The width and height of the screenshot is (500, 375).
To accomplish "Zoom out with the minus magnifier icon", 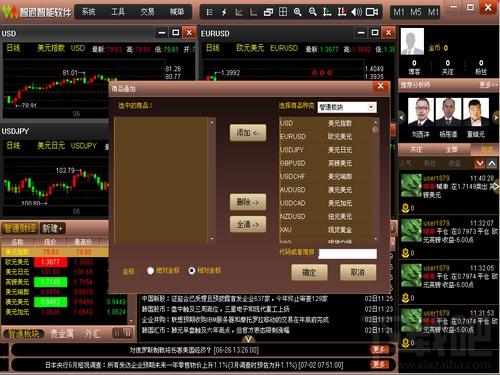I will [x=312, y=12].
